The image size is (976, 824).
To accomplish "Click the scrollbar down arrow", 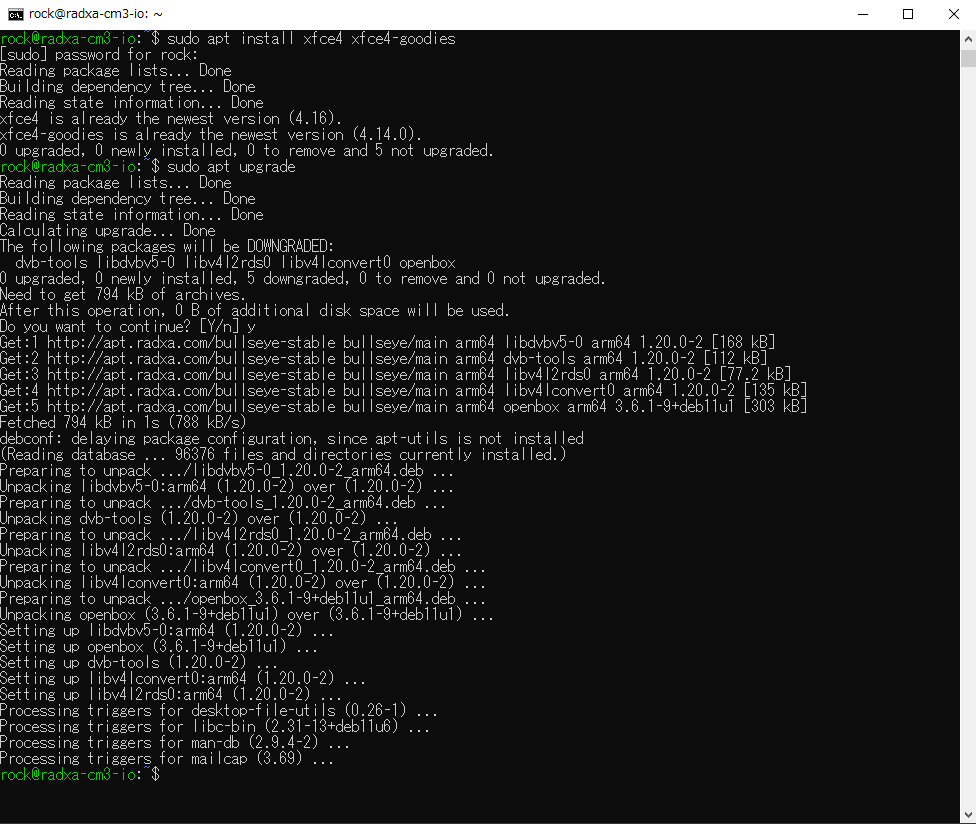I will (x=967, y=815).
